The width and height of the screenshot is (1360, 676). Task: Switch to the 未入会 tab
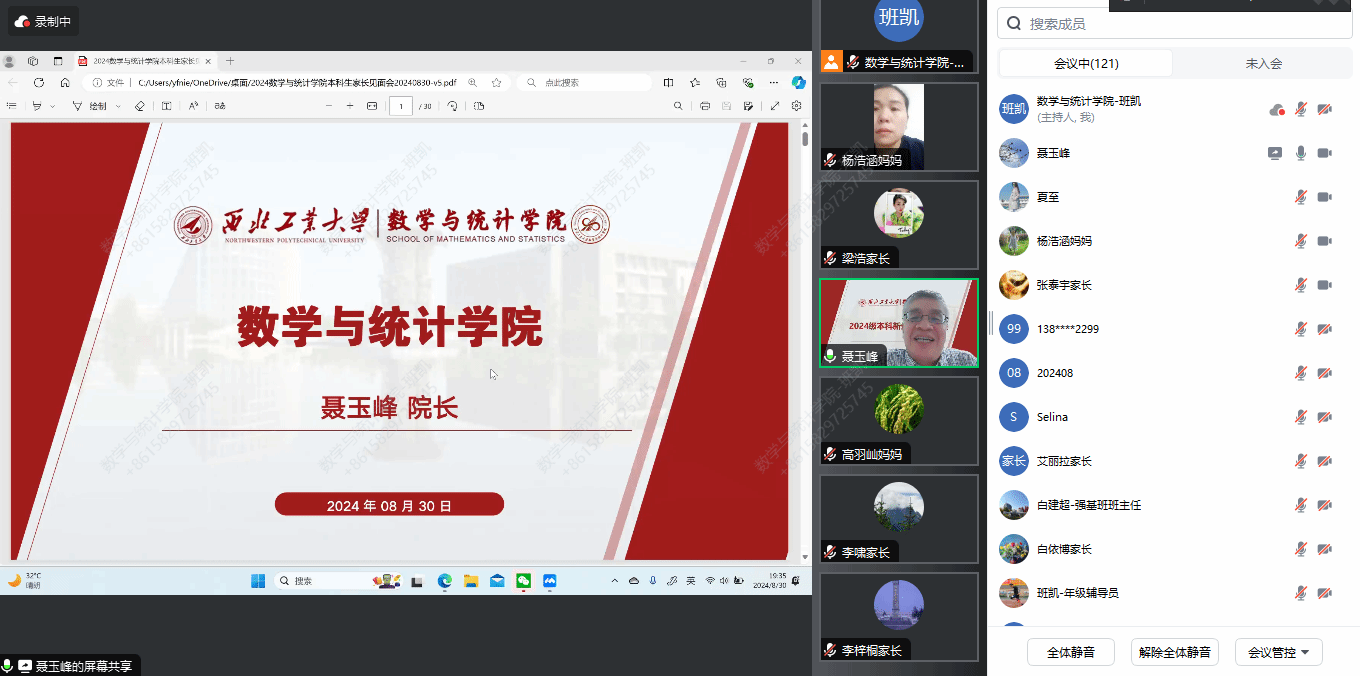point(1263,63)
